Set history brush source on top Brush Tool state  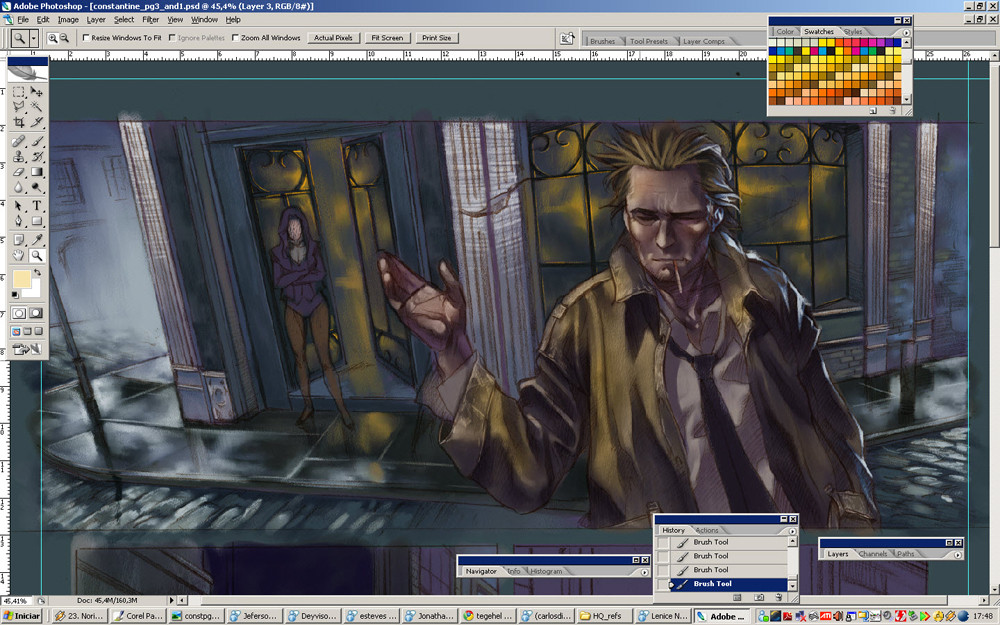pos(664,542)
